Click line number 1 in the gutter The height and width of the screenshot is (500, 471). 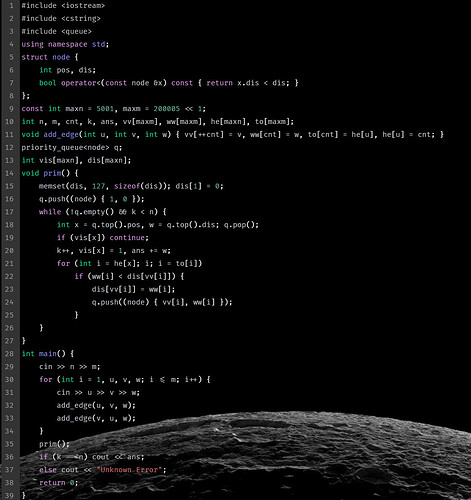click(x=12, y=6)
